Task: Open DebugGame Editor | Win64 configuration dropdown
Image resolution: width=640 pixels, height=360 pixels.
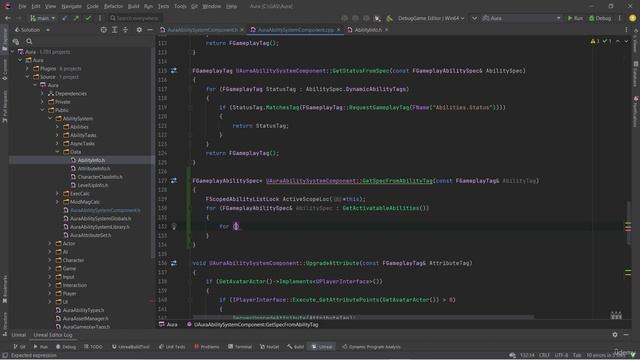Action: pyautogui.click(x=431, y=18)
